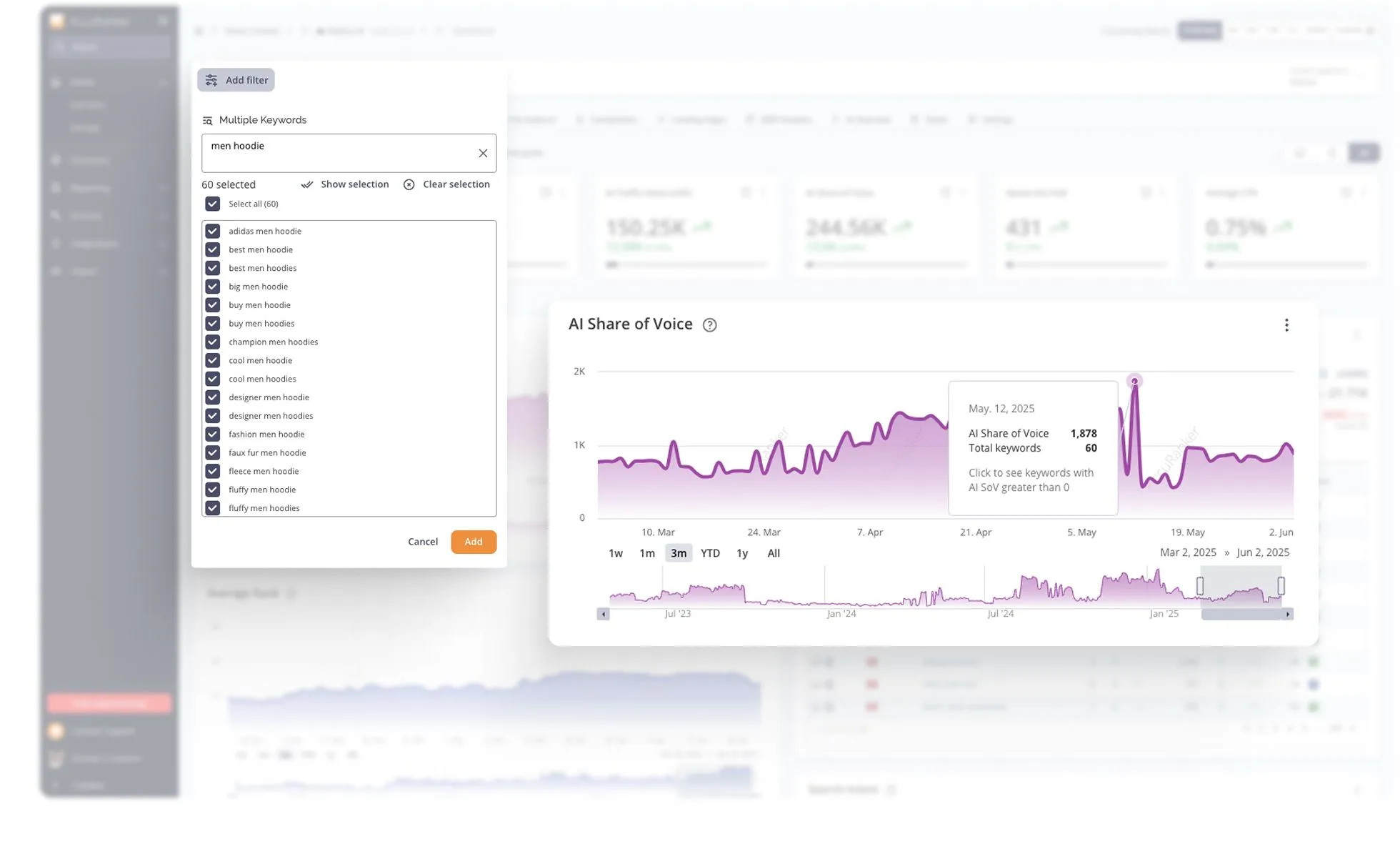Click the Clear selection circle-x icon

409,184
